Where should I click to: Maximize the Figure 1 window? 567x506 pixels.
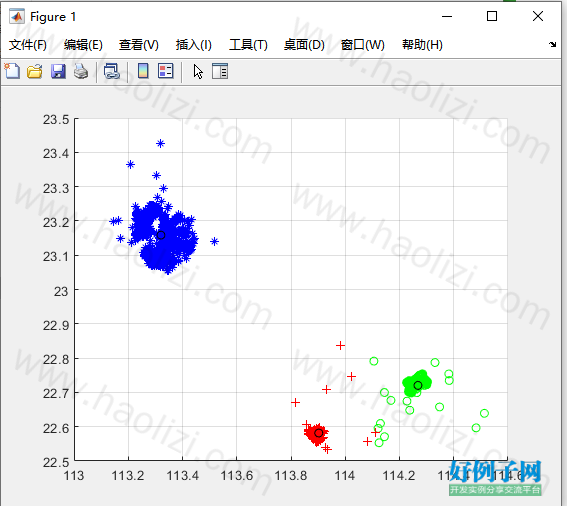[492, 16]
